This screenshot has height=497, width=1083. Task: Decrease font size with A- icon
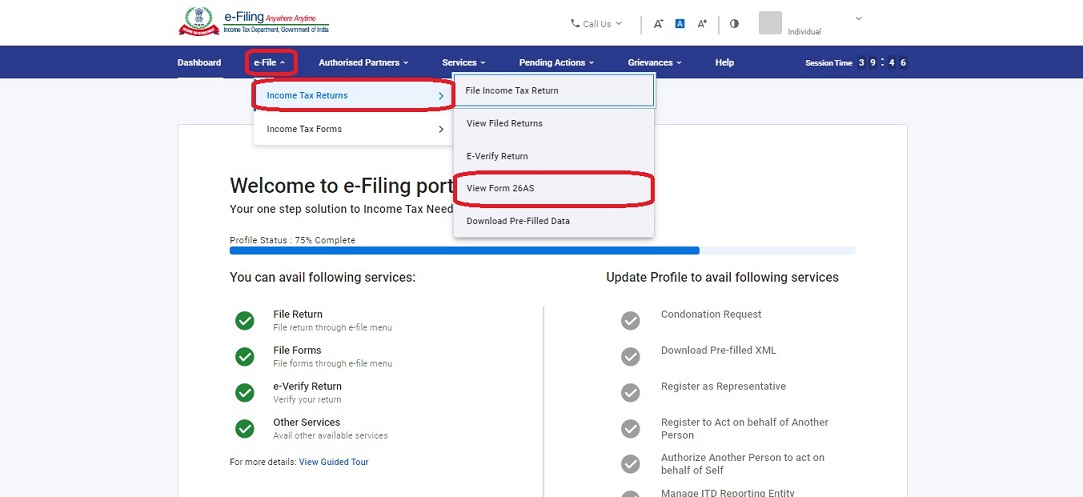(x=658, y=24)
